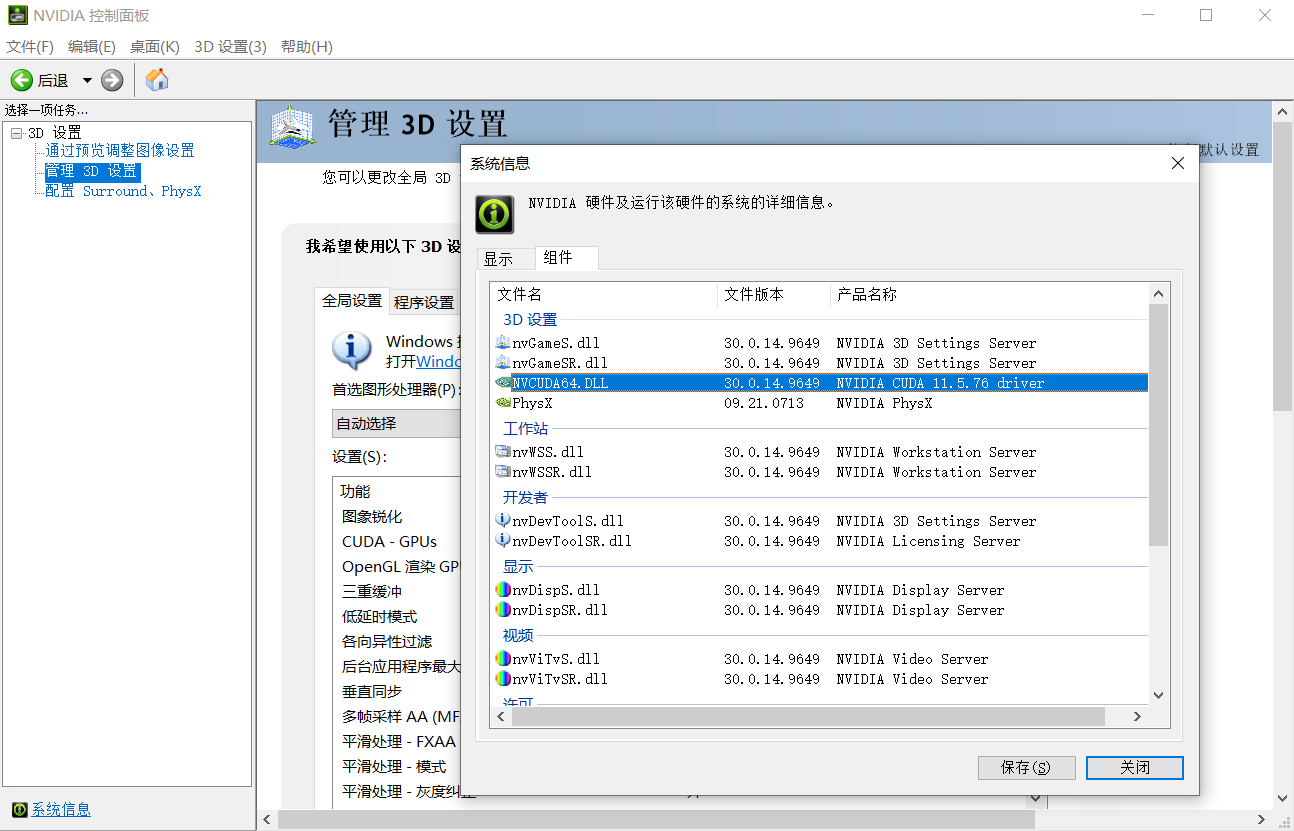This screenshot has height=831, width=1294.
Task: Click the 关闭 button in the dialog
Action: (x=1135, y=768)
